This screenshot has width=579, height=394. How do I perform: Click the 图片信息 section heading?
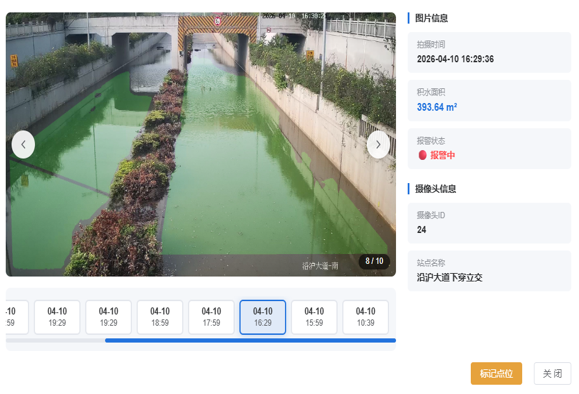click(x=431, y=18)
